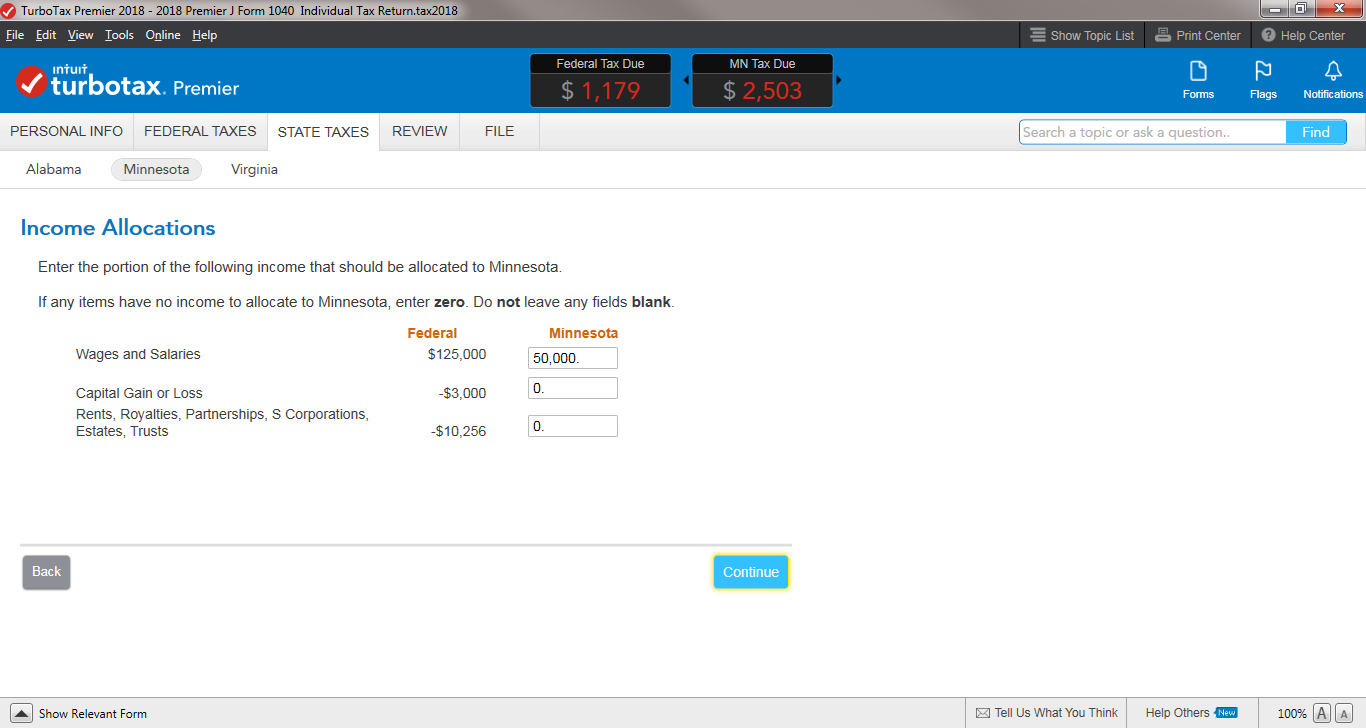Click the TurboTax checkmark logo
The width and height of the screenshot is (1366, 728).
(31, 81)
